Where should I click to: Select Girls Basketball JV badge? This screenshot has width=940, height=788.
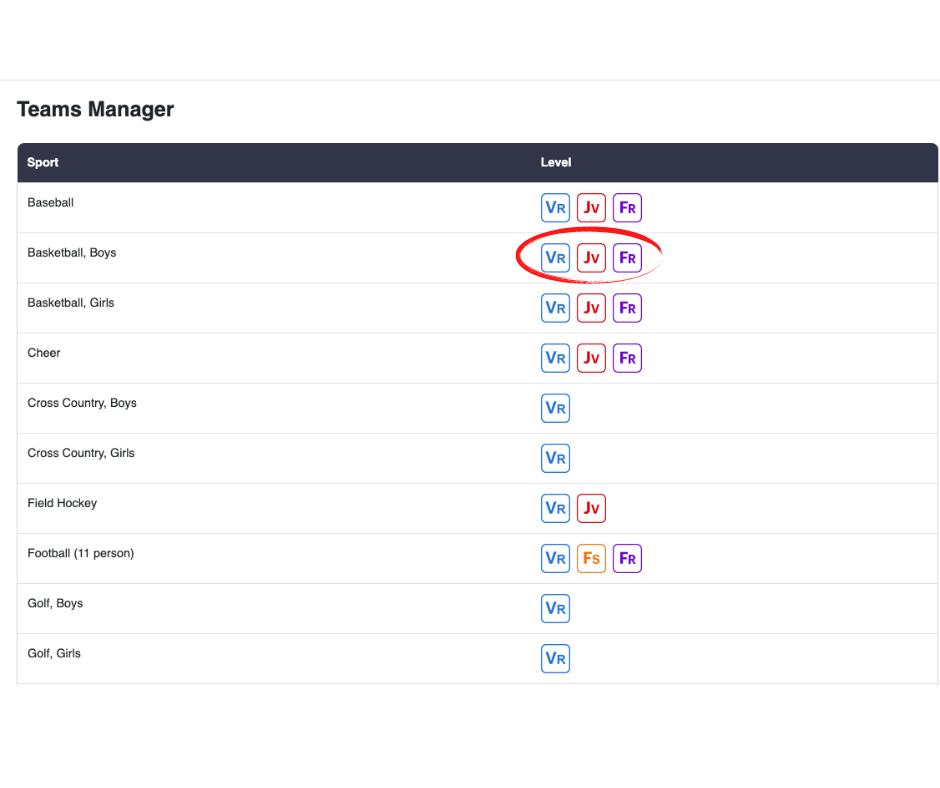coord(591,308)
